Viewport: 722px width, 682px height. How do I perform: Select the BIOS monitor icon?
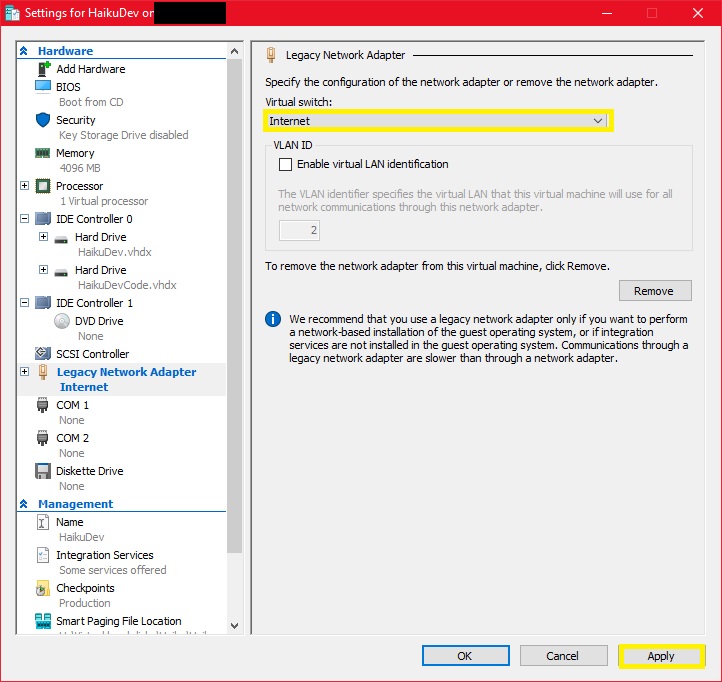point(43,87)
